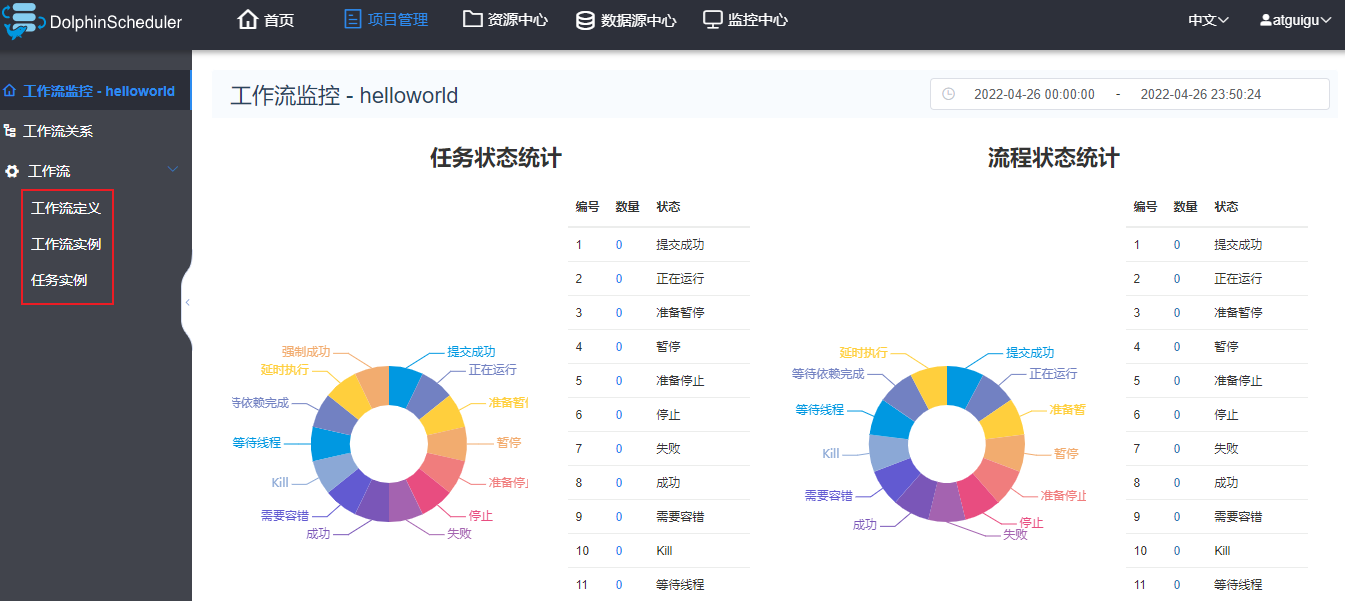
Task: Click the 正在运行 count link in 流程状态统计
Action: [x=1177, y=279]
